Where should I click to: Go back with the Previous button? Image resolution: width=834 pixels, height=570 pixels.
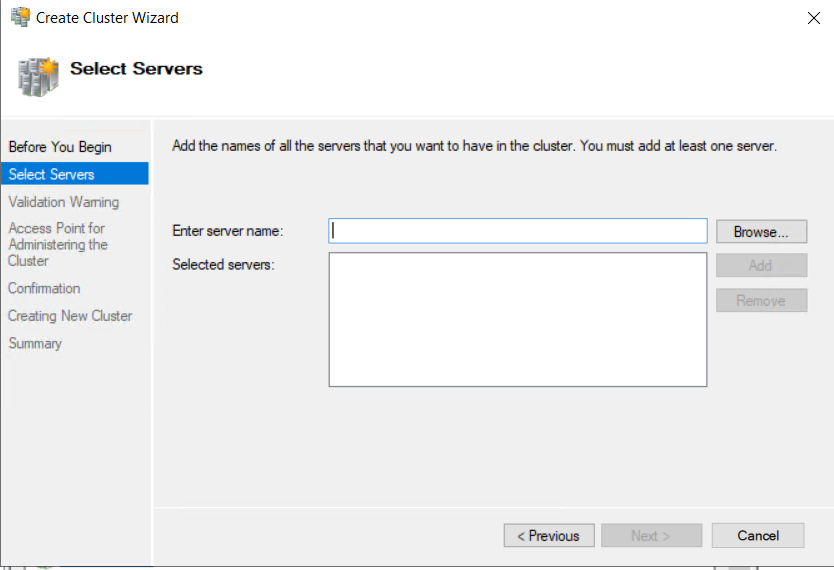pyautogui.click(x=549, y=535)
